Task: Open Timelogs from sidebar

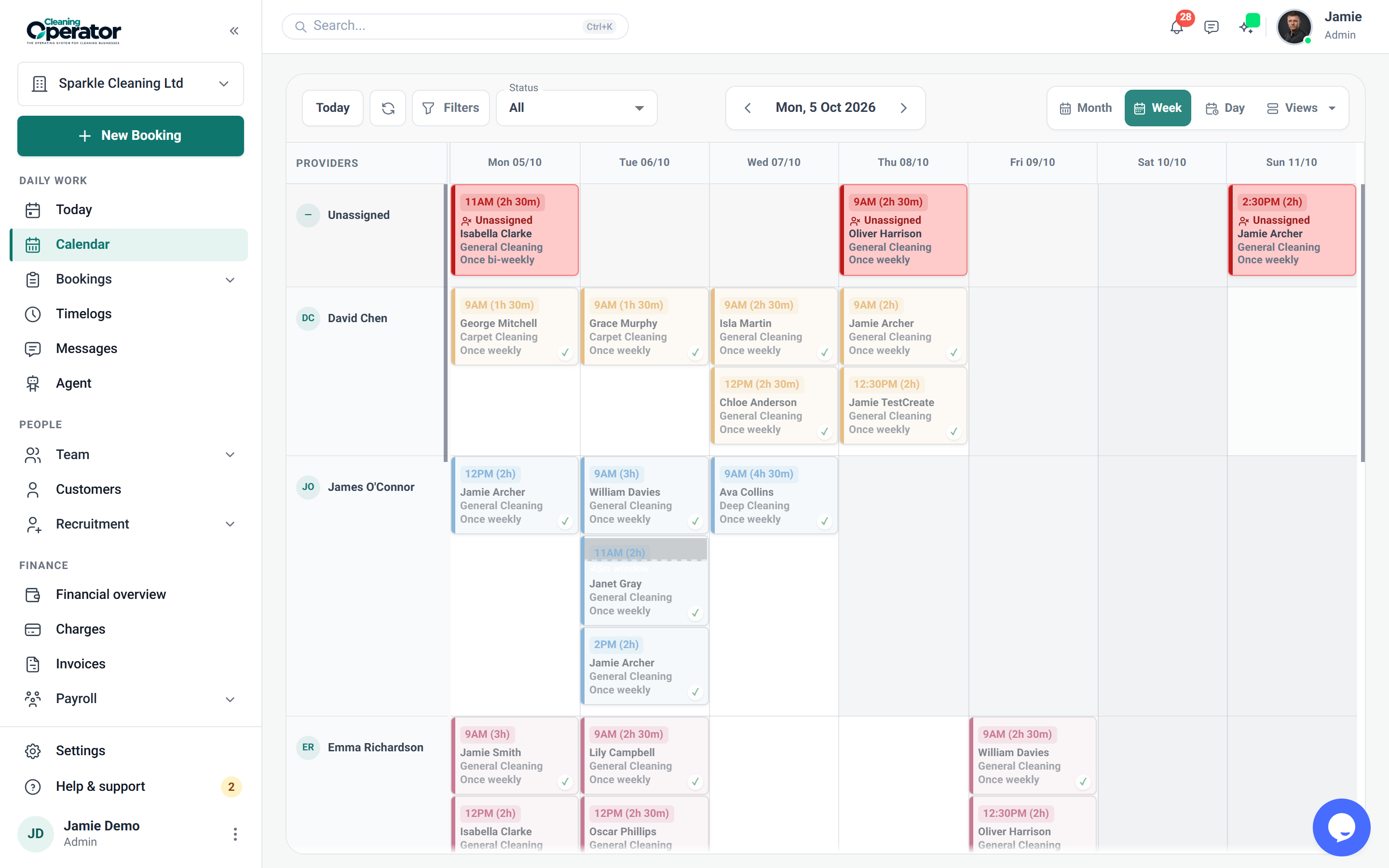Action: (129, 314)
